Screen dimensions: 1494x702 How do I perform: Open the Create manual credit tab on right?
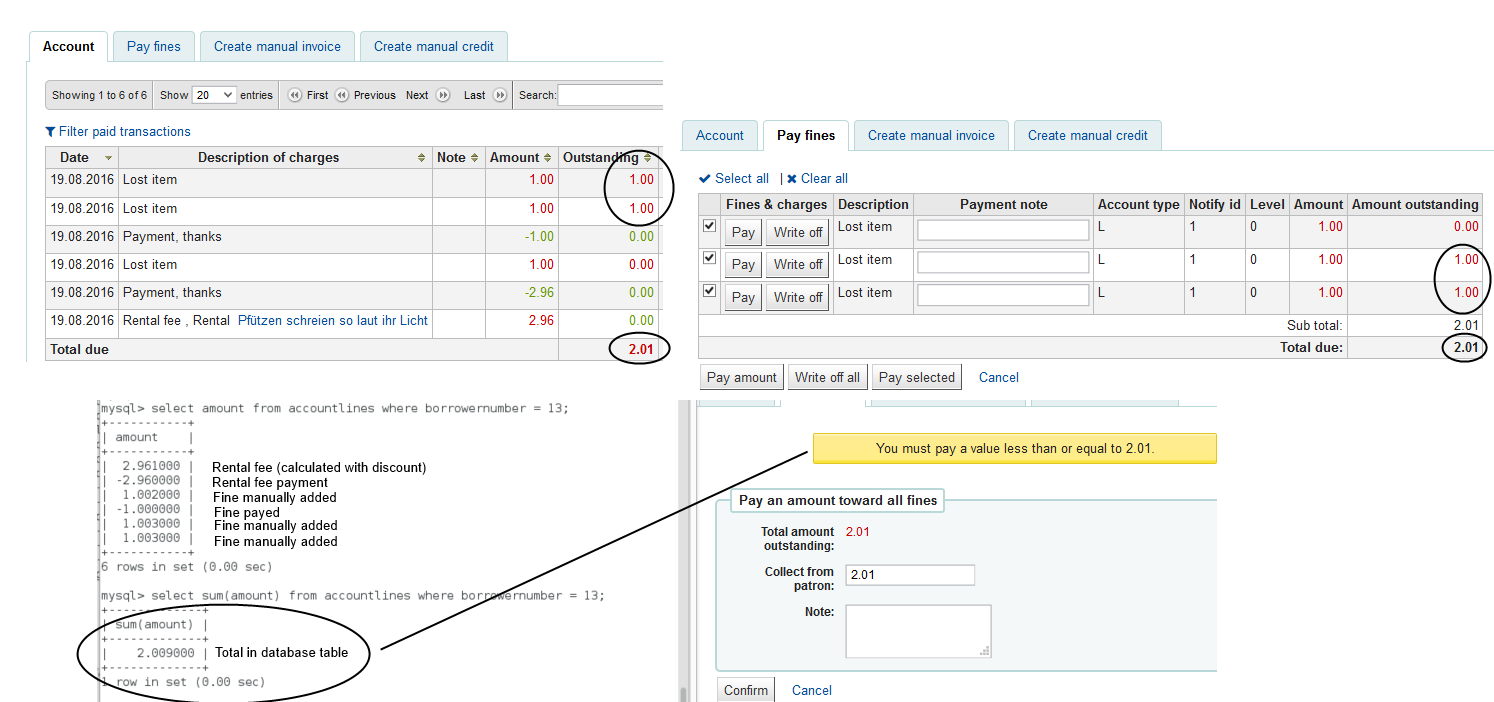1087,136
